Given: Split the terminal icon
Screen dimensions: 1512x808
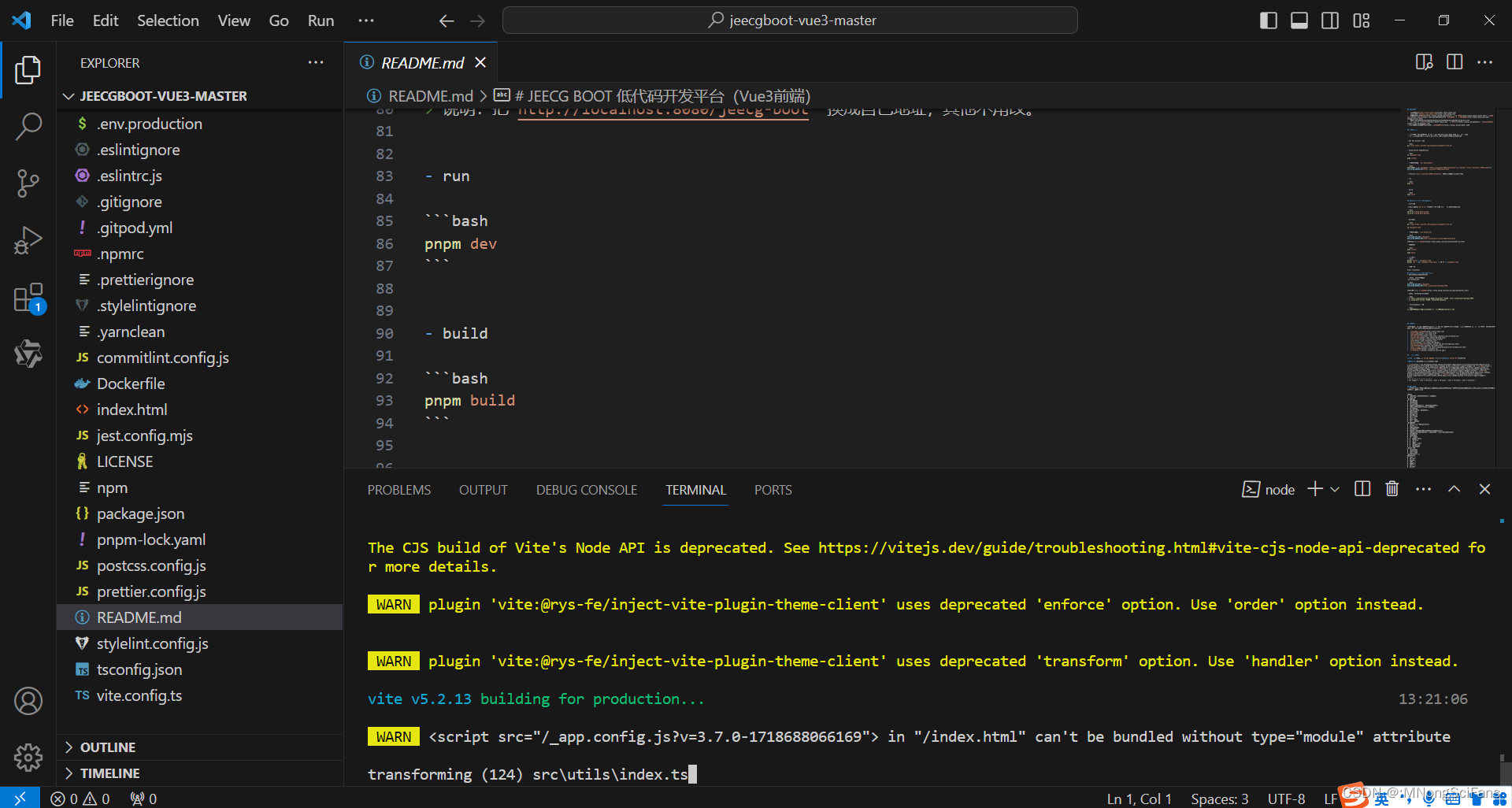Looking at the screenshot, I should click(1362, 489).
